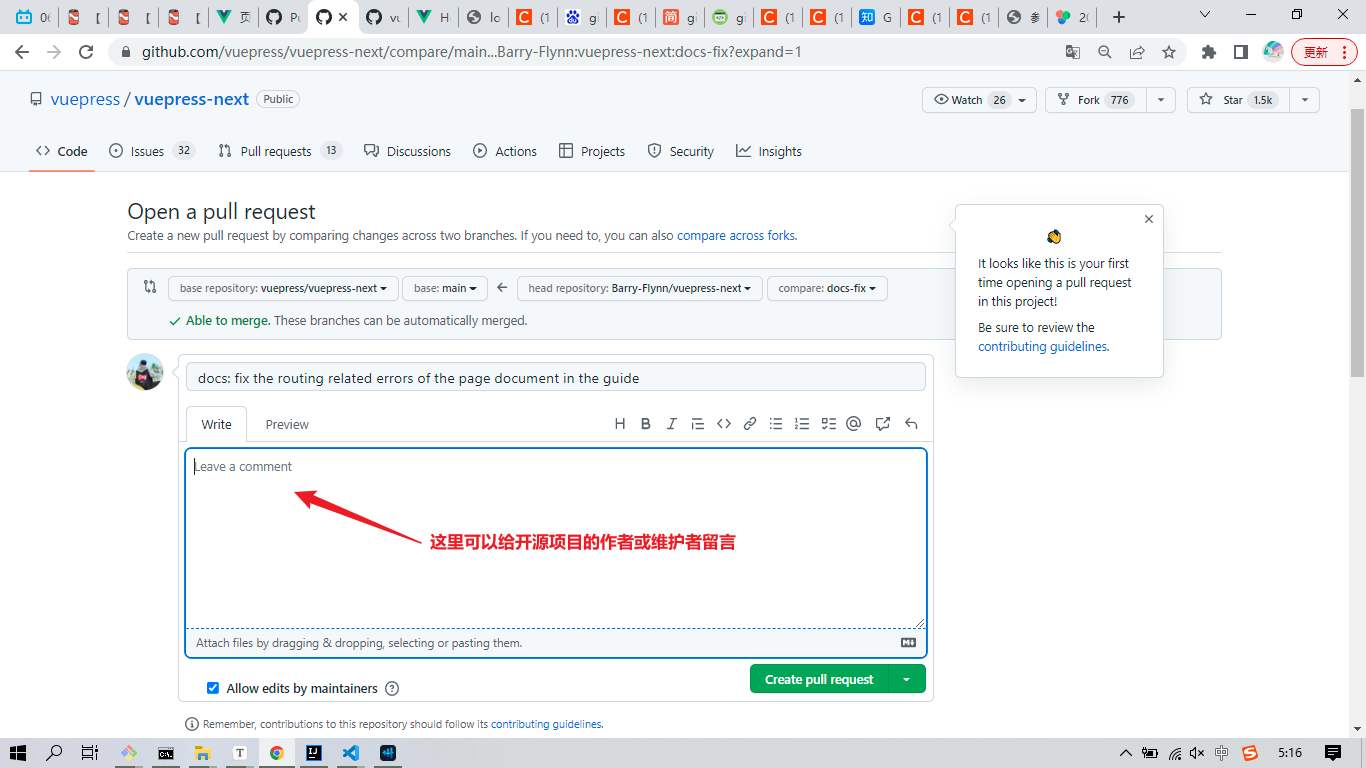Open help for Allow edits by maintainers

click(x=392, y=688)
